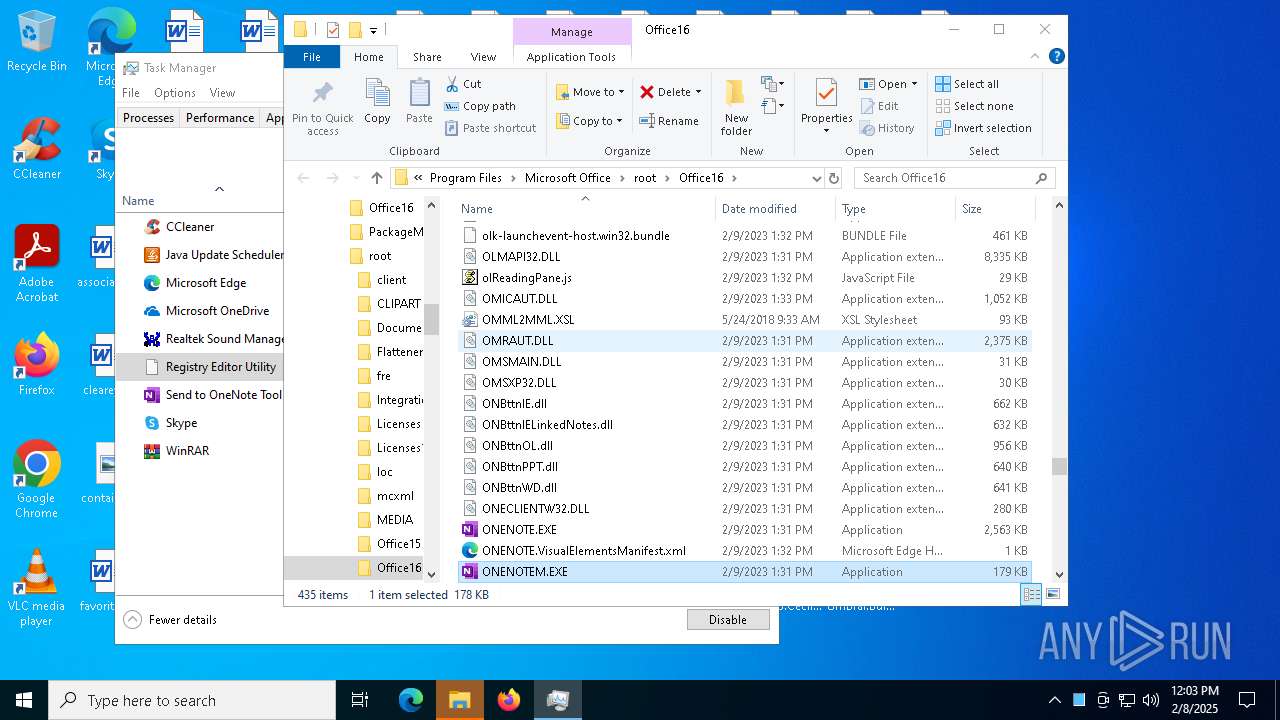Open the Application Tools tab
1280x720 pixels.
pyautogui.click(x=571, y=57)
